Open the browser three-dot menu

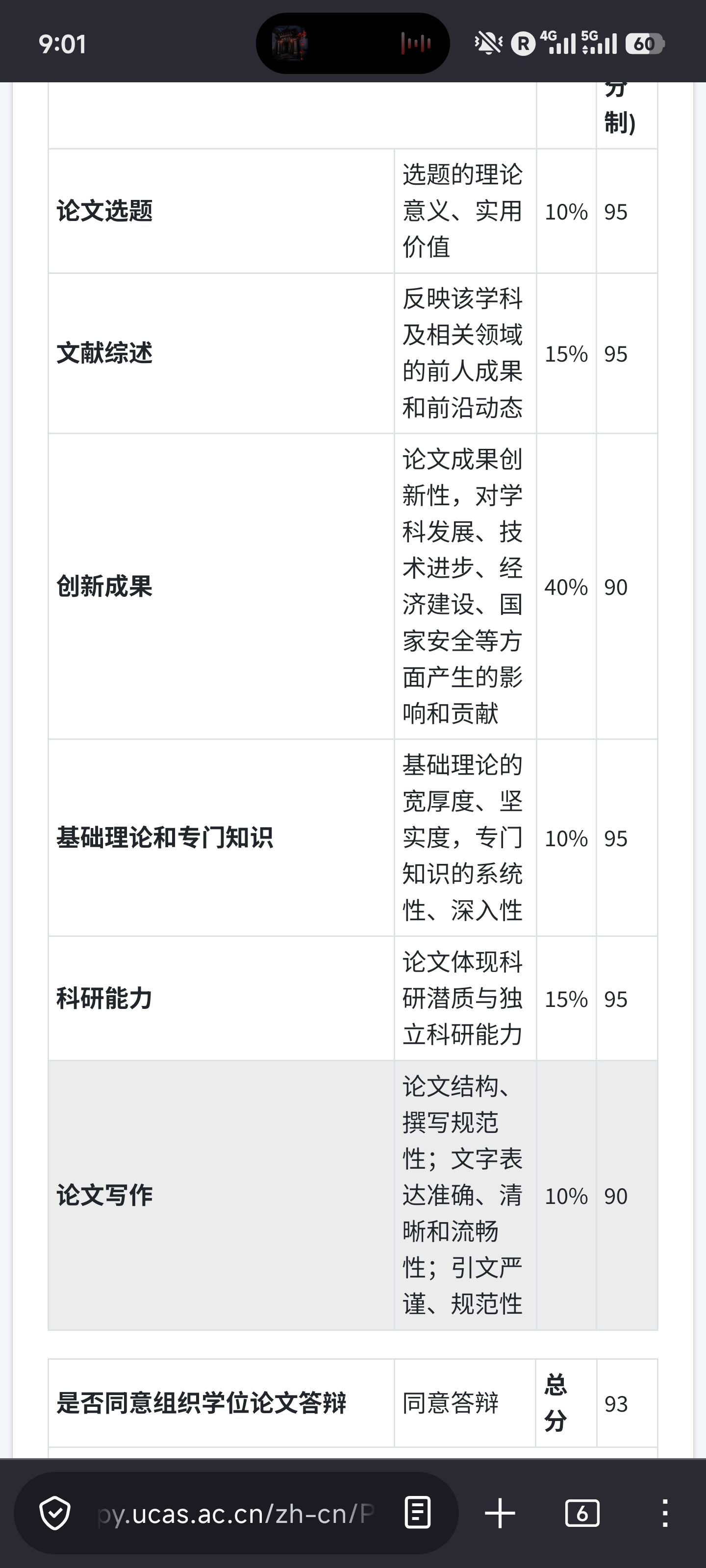(665, 1513)
